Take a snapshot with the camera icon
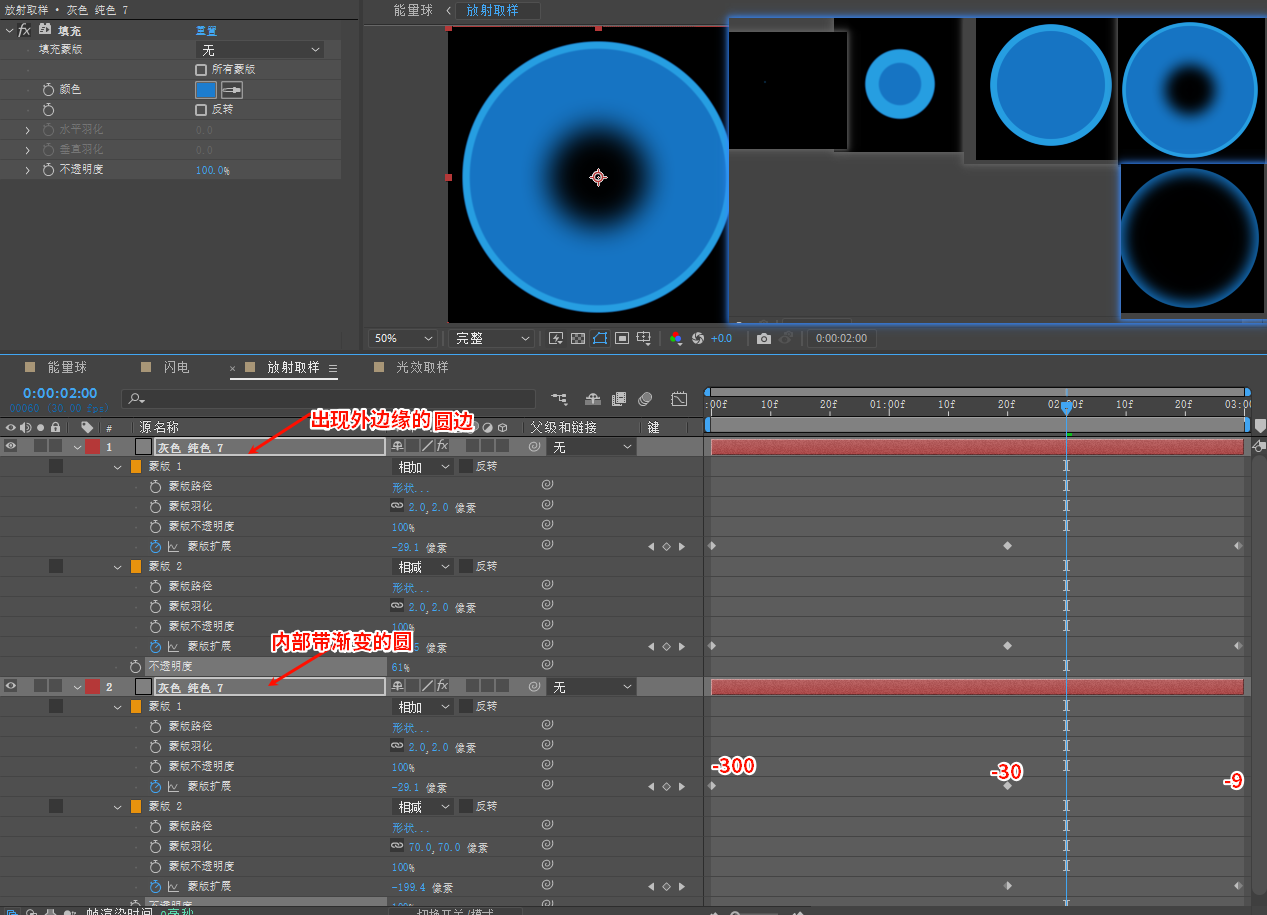1267x915 pixels. tap(764, 338)
